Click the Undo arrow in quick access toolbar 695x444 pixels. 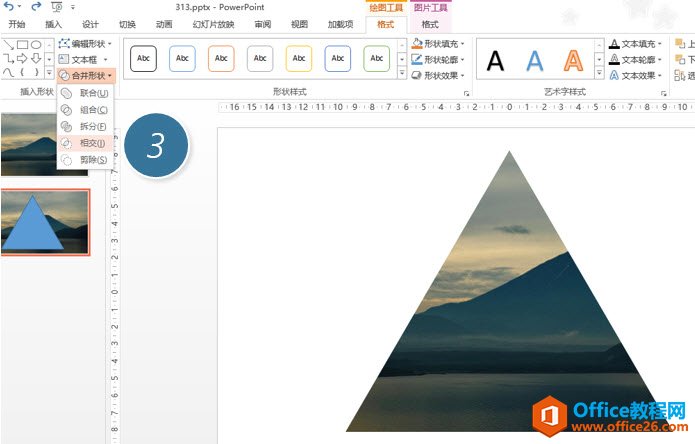(9, 7)
